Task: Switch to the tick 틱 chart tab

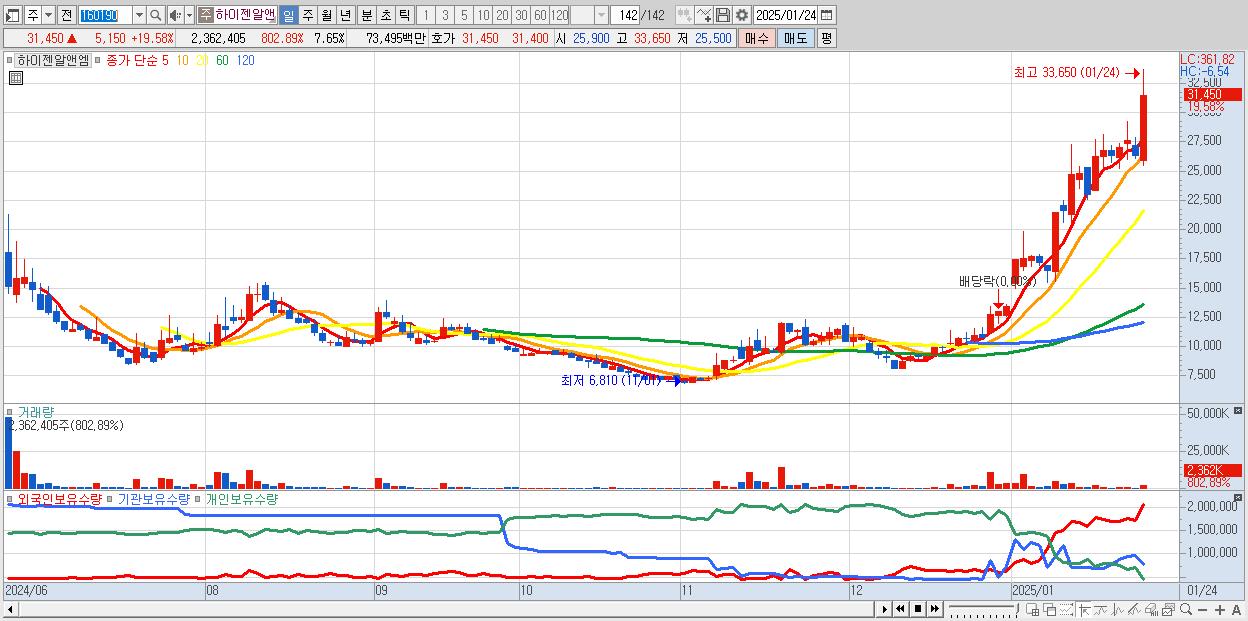Action: (404, 16)
